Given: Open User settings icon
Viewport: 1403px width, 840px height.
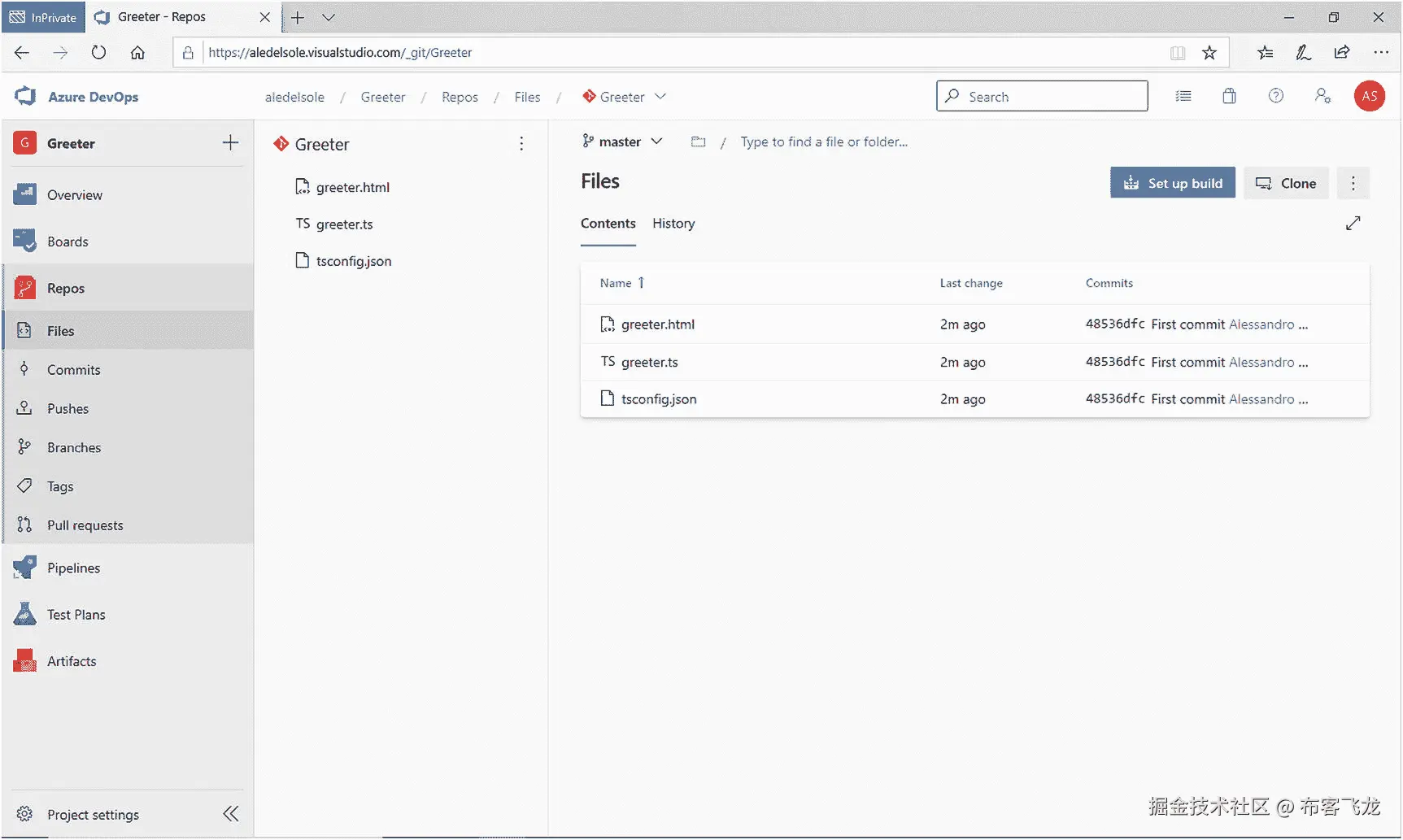Looking at the screenshot, I should 1322,96.
